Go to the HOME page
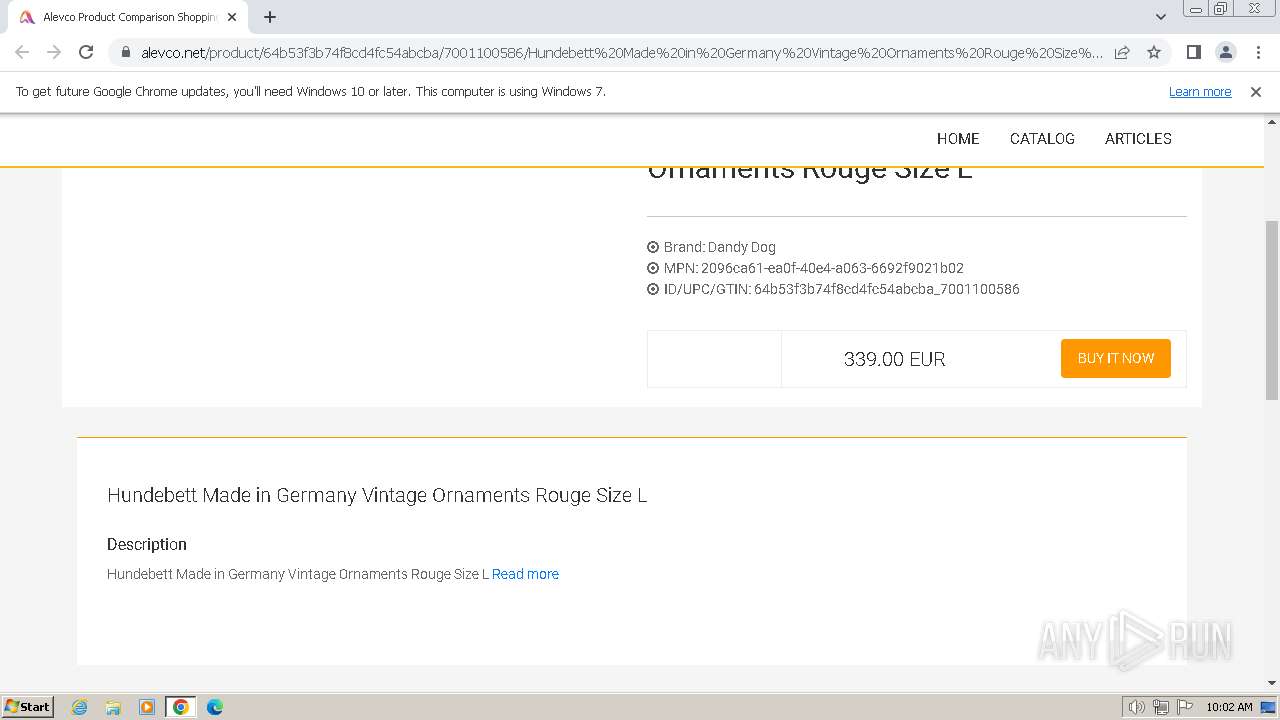 pos(958,139)
